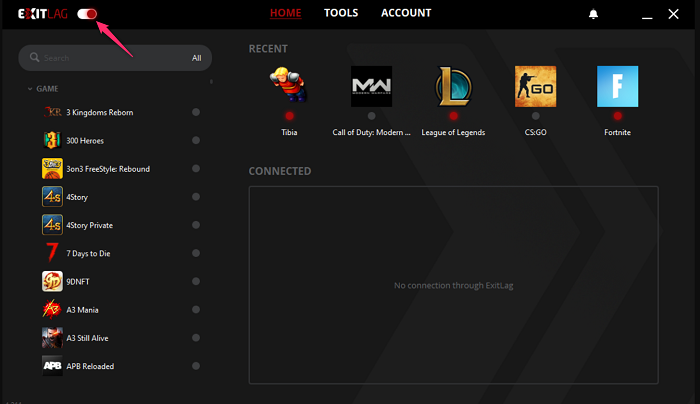The width and height of the screenshot is (700, 404).
Task: Toggle the ExitLag power switch
Action: tap(87, 14)
